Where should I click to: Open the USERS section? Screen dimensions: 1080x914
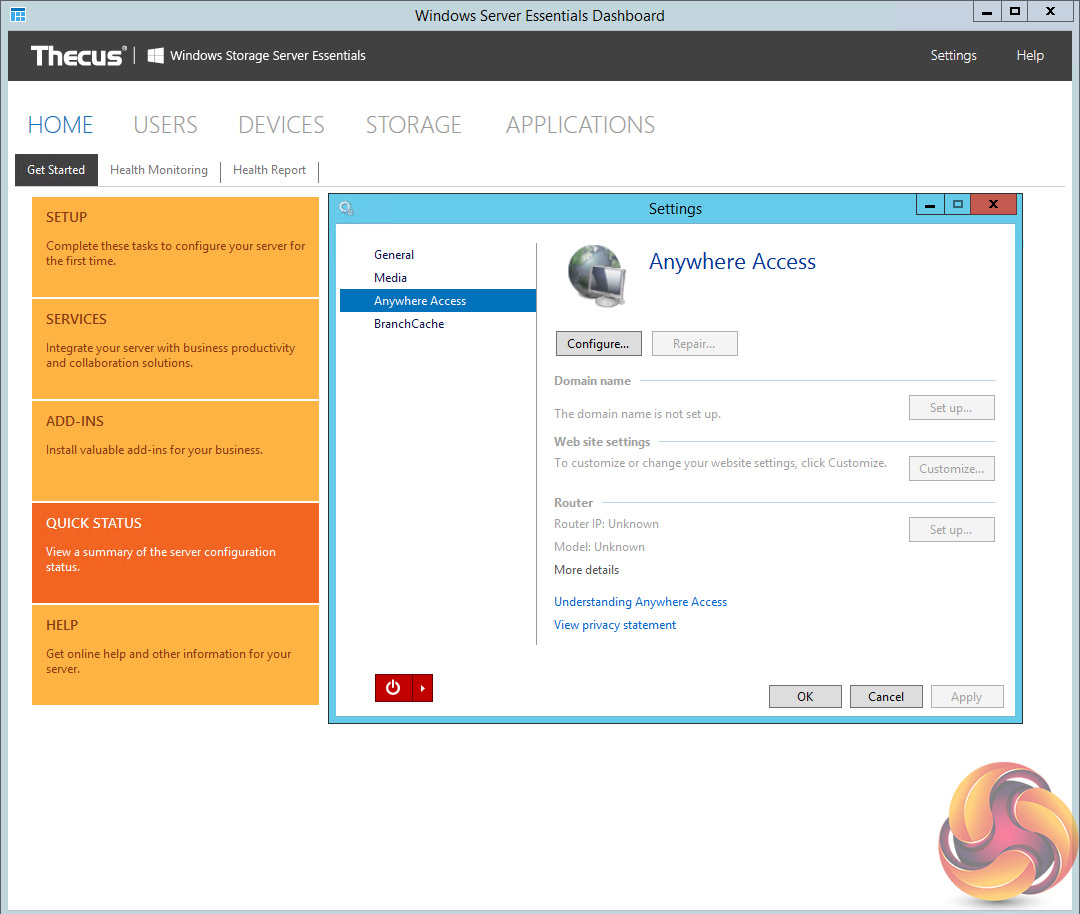[x=165, y=125]
